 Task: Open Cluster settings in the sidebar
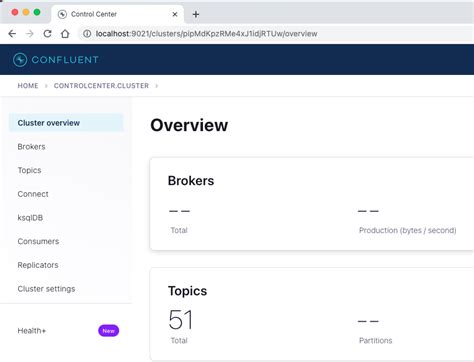pyautogui.click(x=46, y=289)
